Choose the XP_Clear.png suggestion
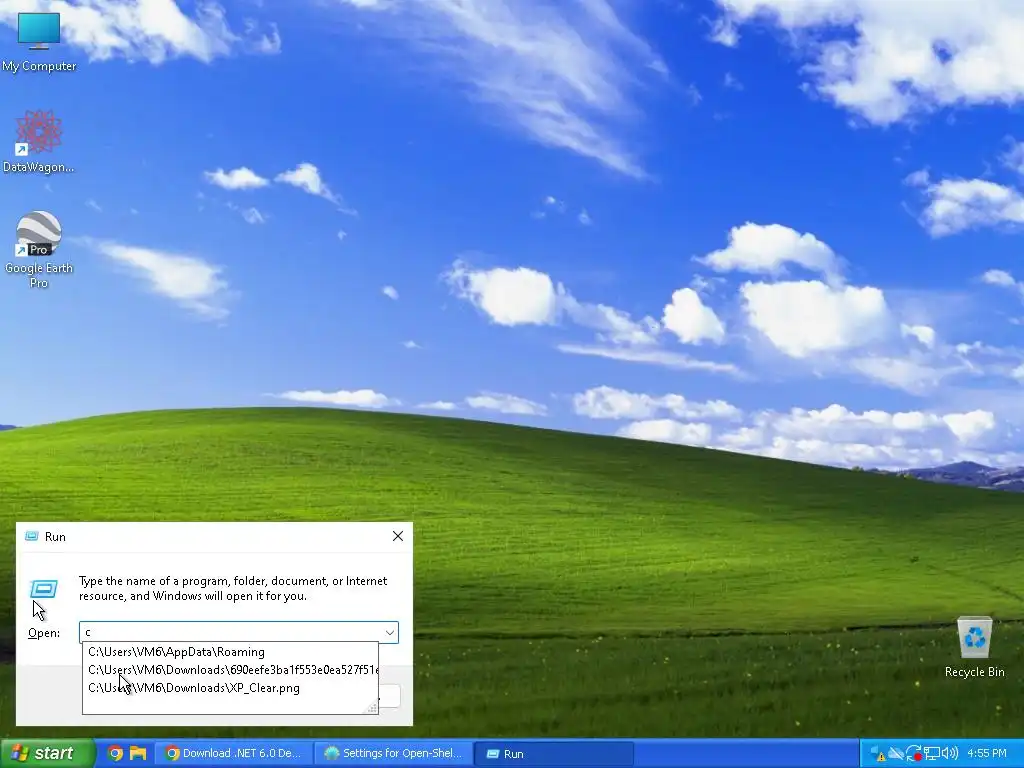The height and width of the screenshot is (768, 1024). tap(230, 688)
